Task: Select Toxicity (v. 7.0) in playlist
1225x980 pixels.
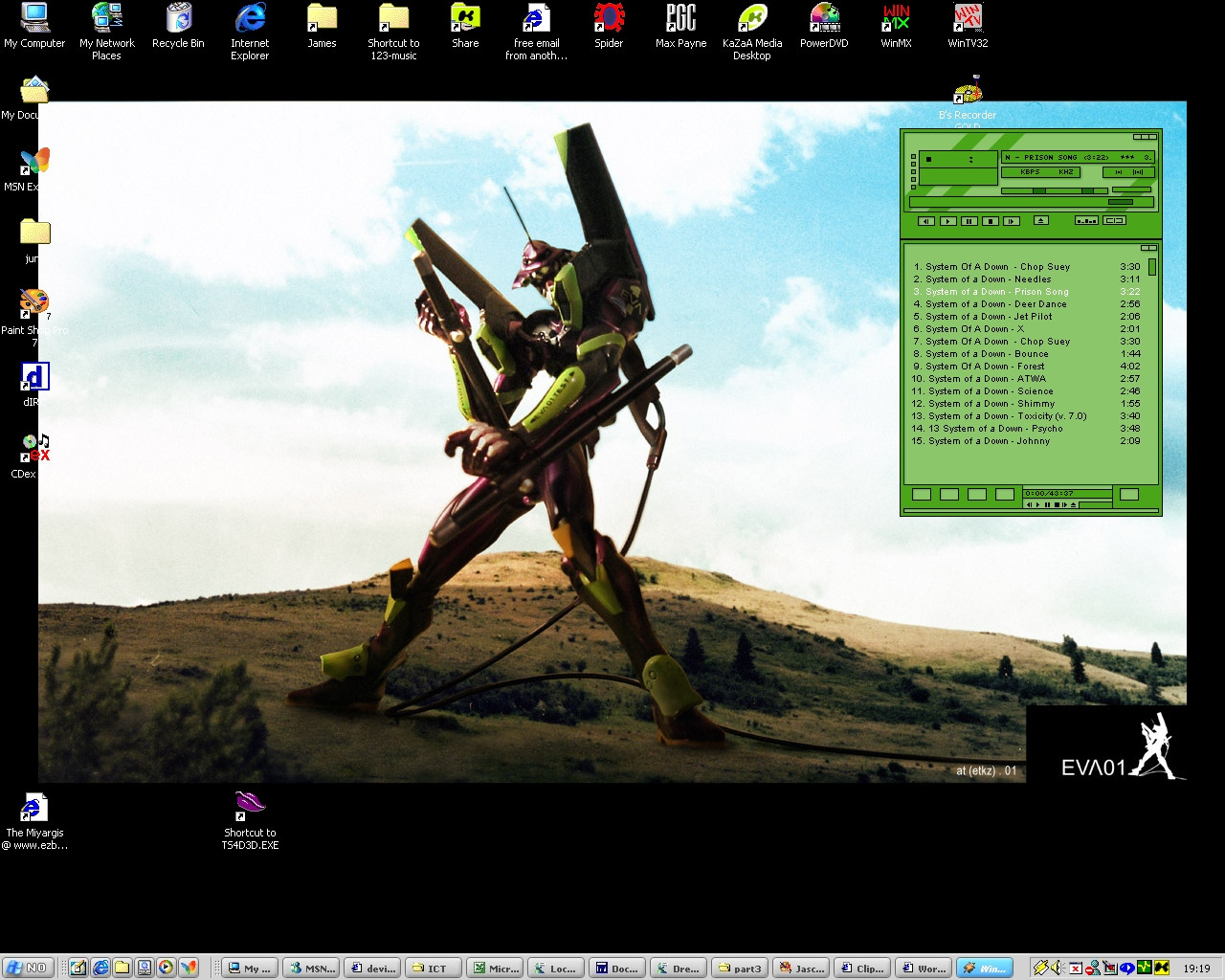Action: [x=1027, y=416]
